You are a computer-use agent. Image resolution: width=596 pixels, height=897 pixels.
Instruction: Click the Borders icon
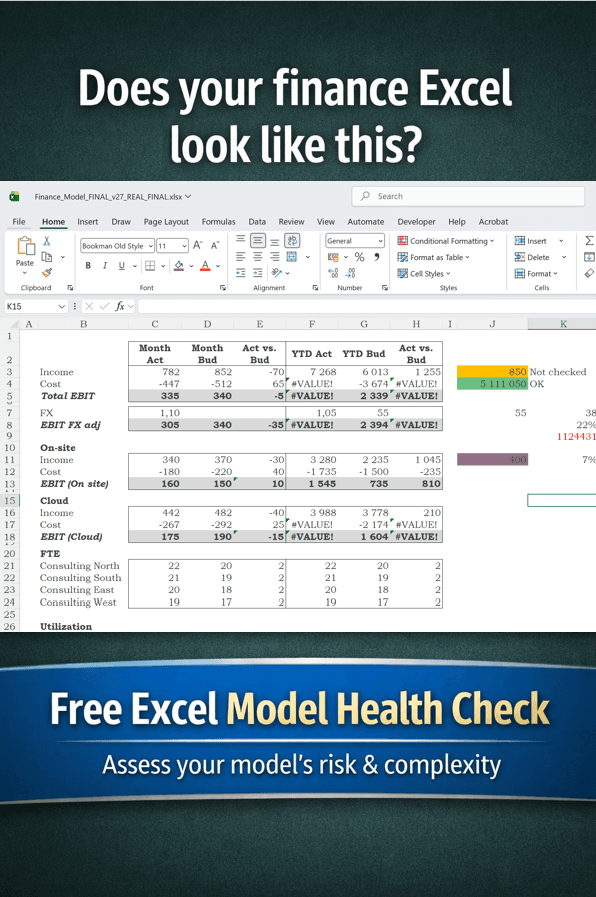pos(150,265)
